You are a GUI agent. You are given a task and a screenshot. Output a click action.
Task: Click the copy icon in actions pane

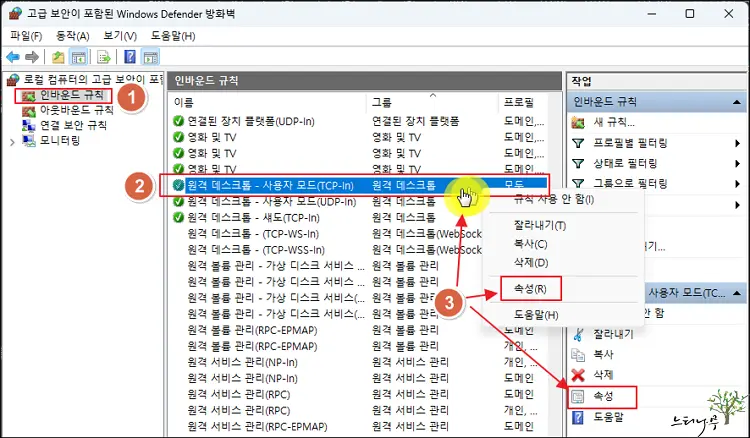[x=578, y=355]
